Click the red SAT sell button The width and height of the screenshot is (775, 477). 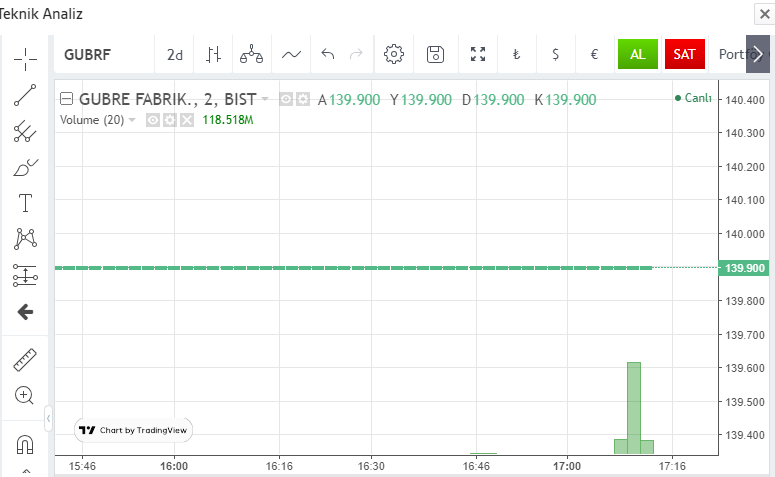point(685,54)
